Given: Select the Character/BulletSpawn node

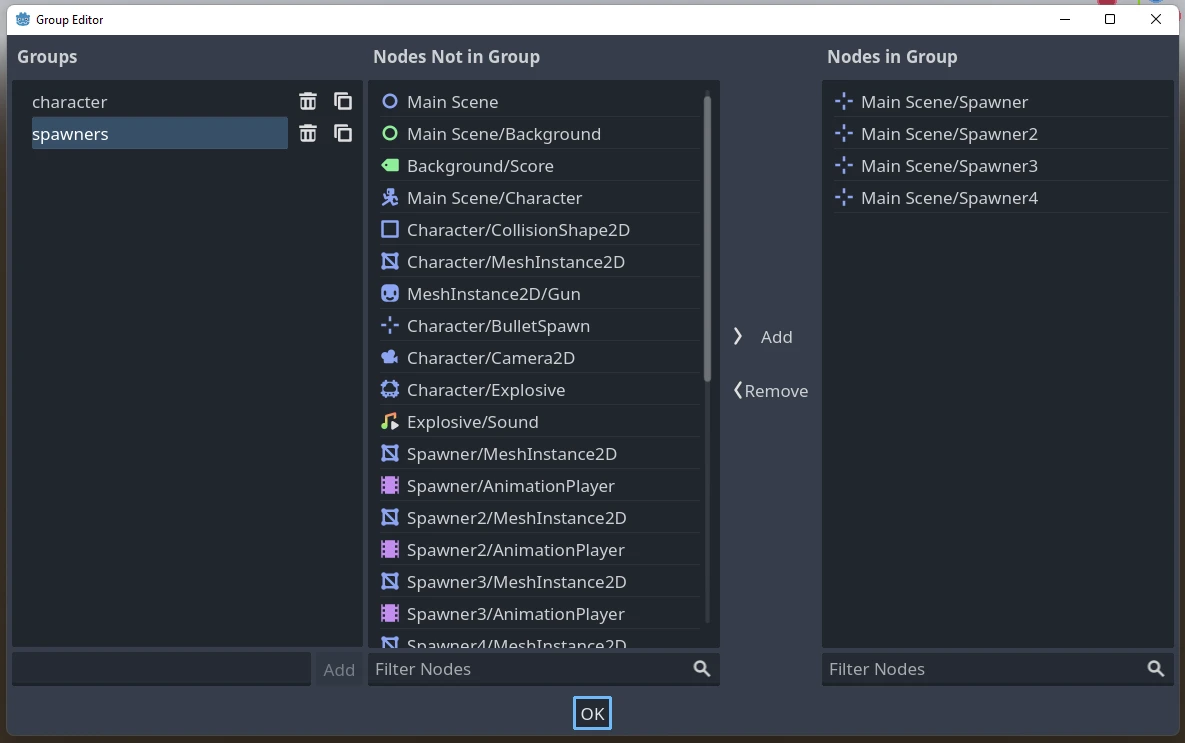Looking at the screenshot, I should pos(498,325).
